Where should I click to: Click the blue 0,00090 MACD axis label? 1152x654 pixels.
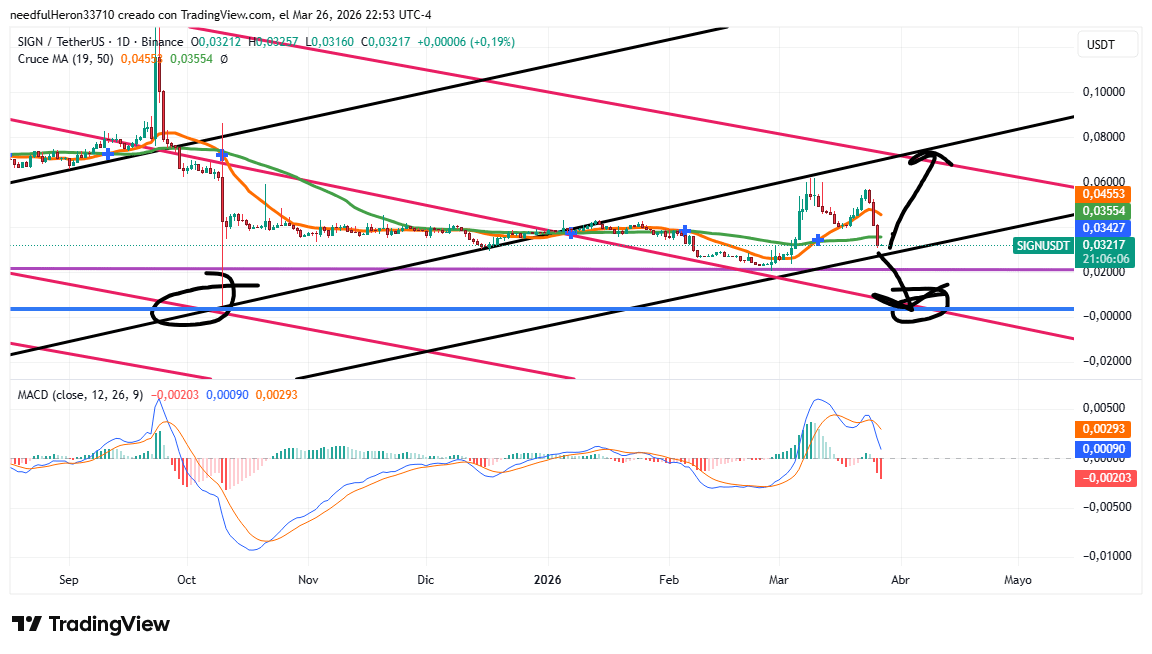pos(1104,448)
